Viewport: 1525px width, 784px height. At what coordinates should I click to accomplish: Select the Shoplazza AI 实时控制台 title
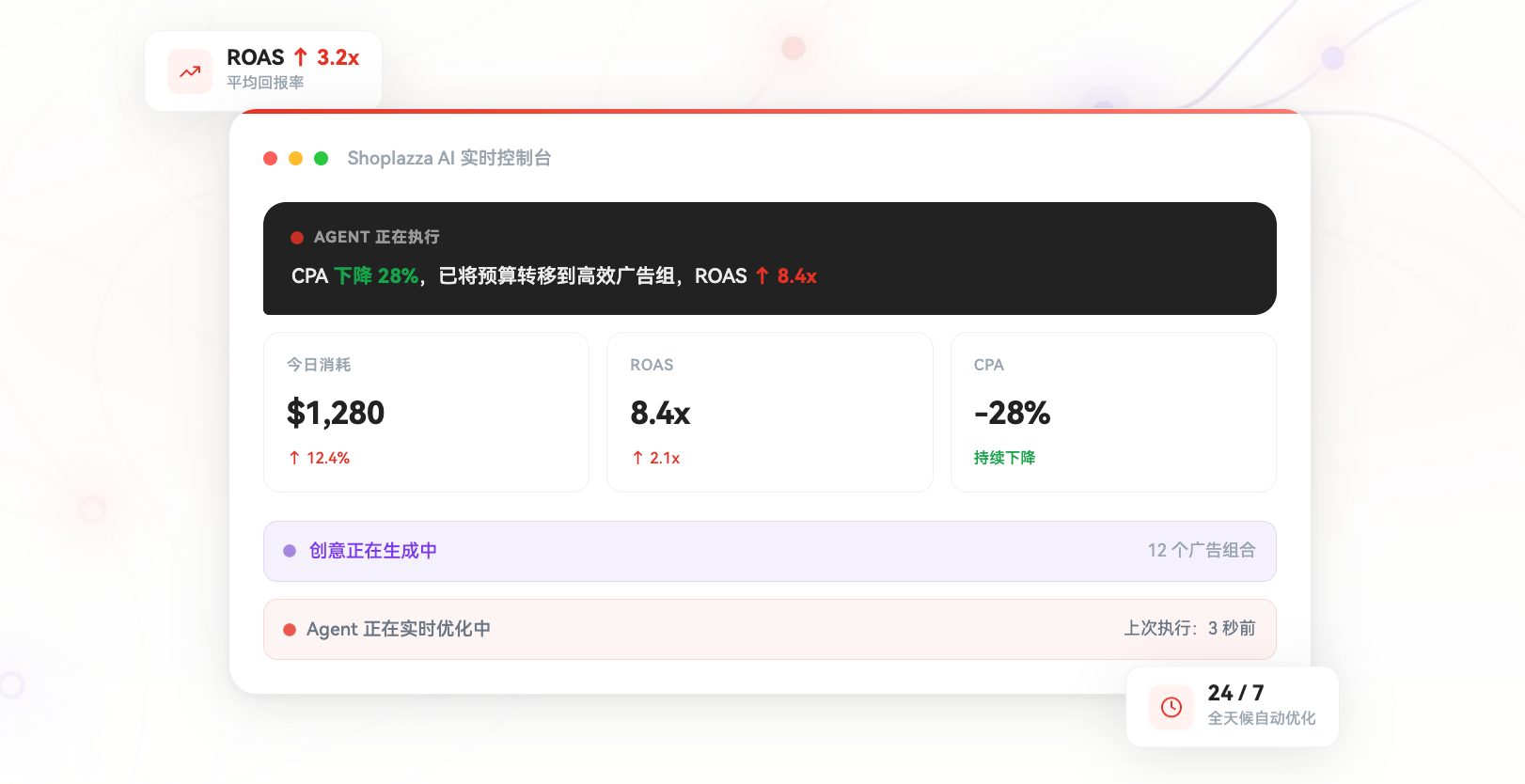[449, 158]
